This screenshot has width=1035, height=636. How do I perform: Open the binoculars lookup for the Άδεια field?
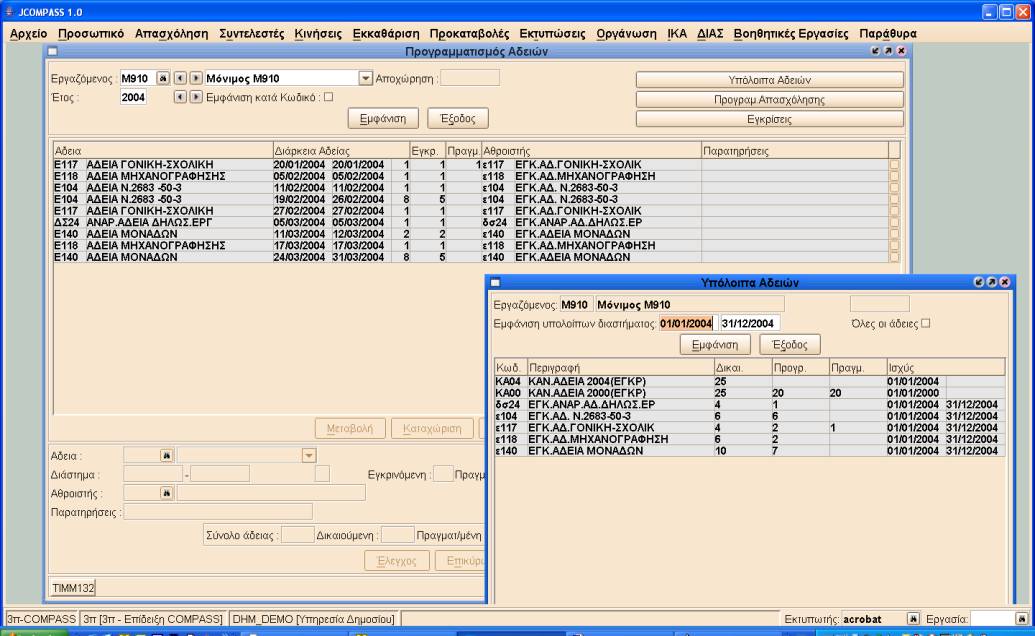click(166, 455)
